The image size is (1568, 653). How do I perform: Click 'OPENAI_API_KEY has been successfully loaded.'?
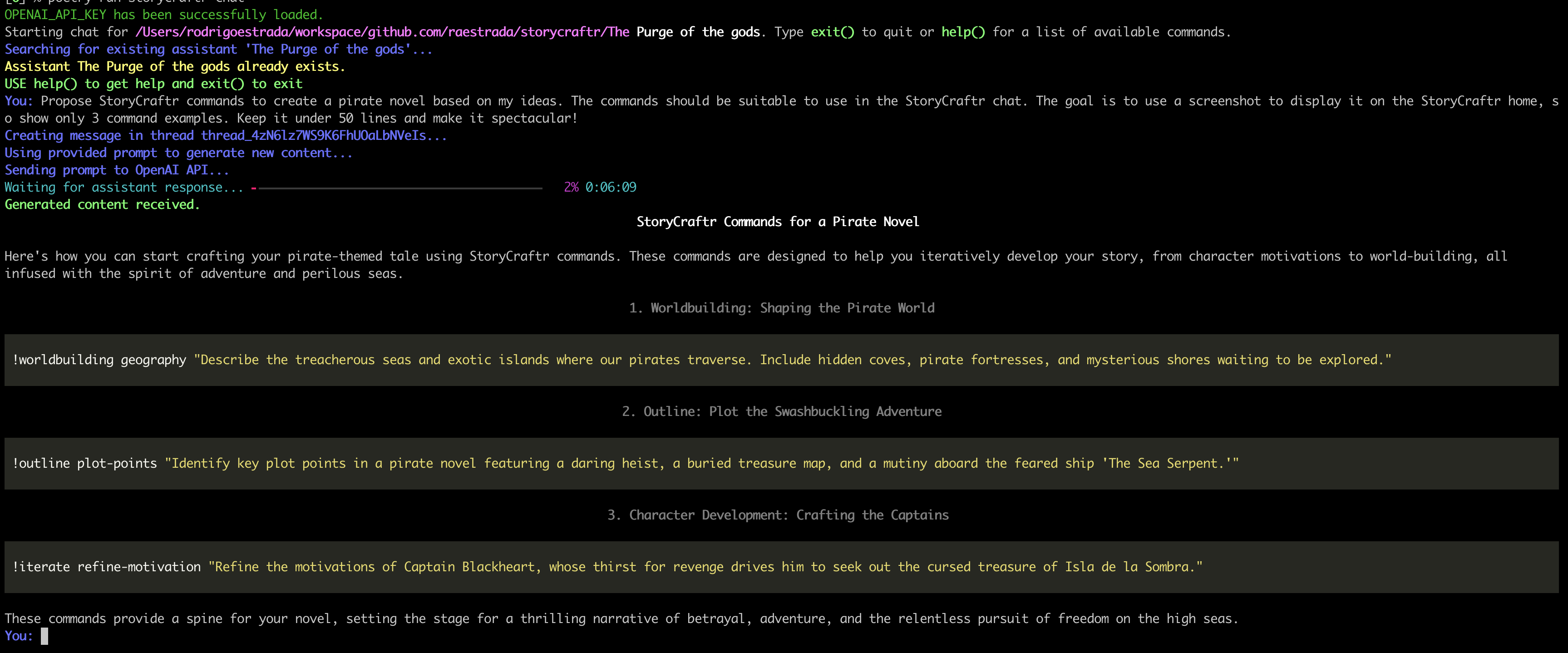[164, 15]
